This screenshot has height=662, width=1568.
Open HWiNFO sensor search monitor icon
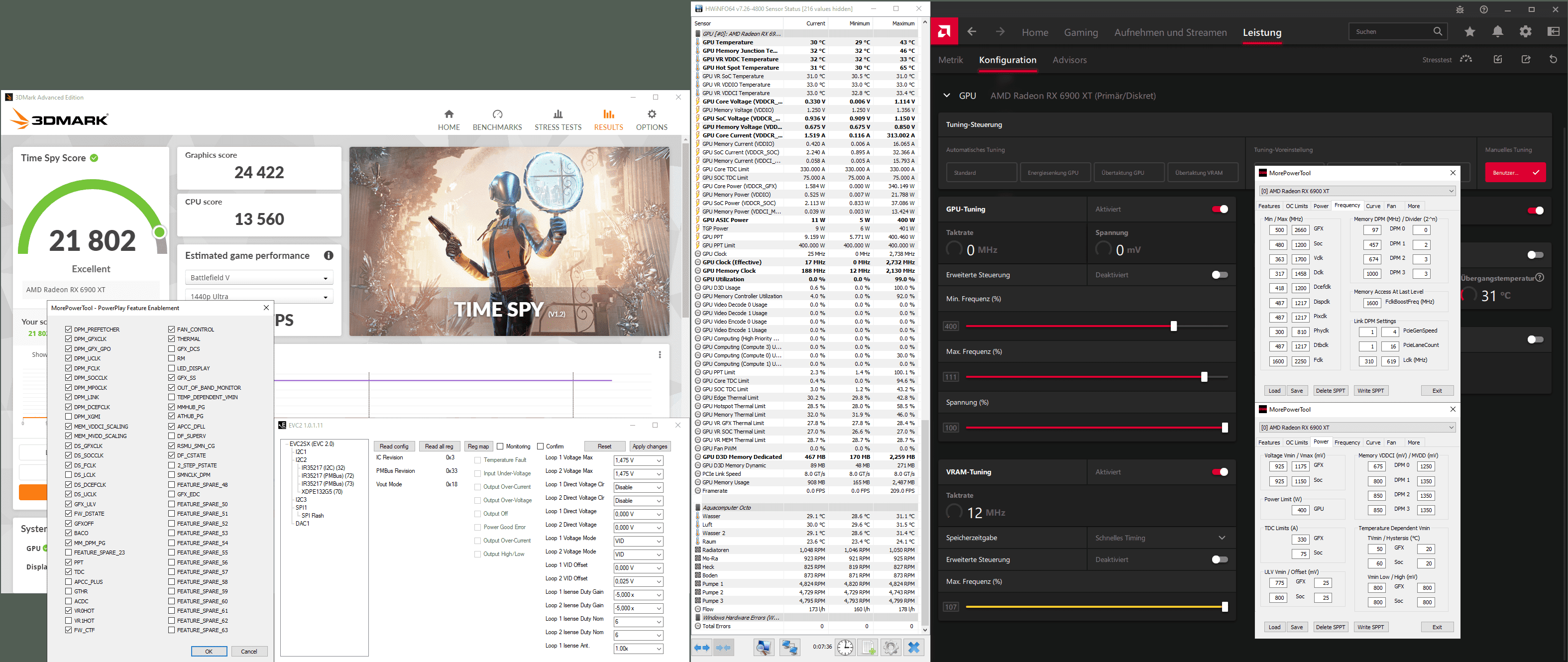(x=763, y=648)
